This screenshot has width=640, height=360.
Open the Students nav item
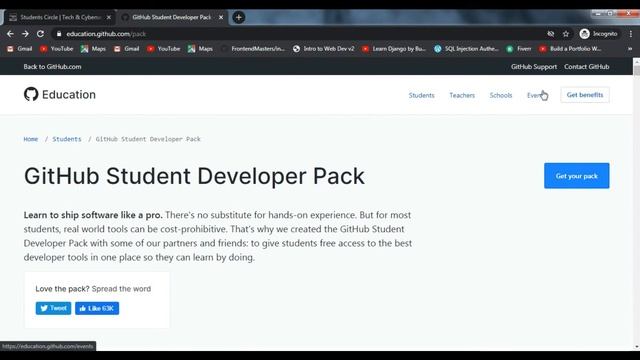click(422, 95)
